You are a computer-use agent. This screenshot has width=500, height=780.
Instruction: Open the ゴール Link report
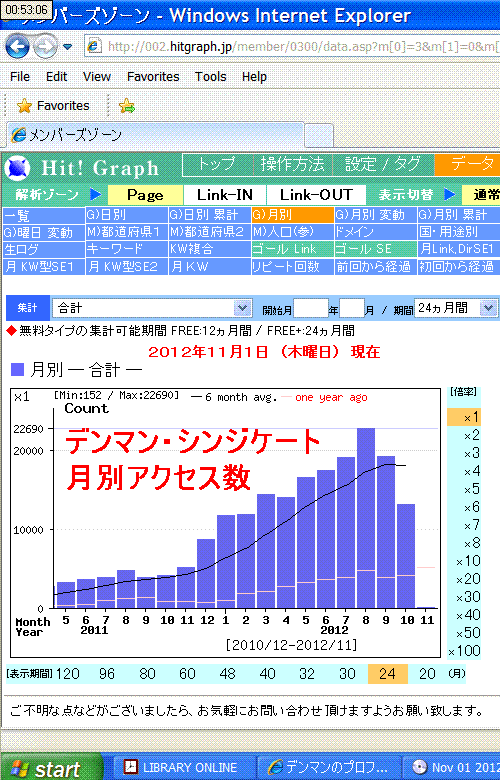click(x=293, y=249)
